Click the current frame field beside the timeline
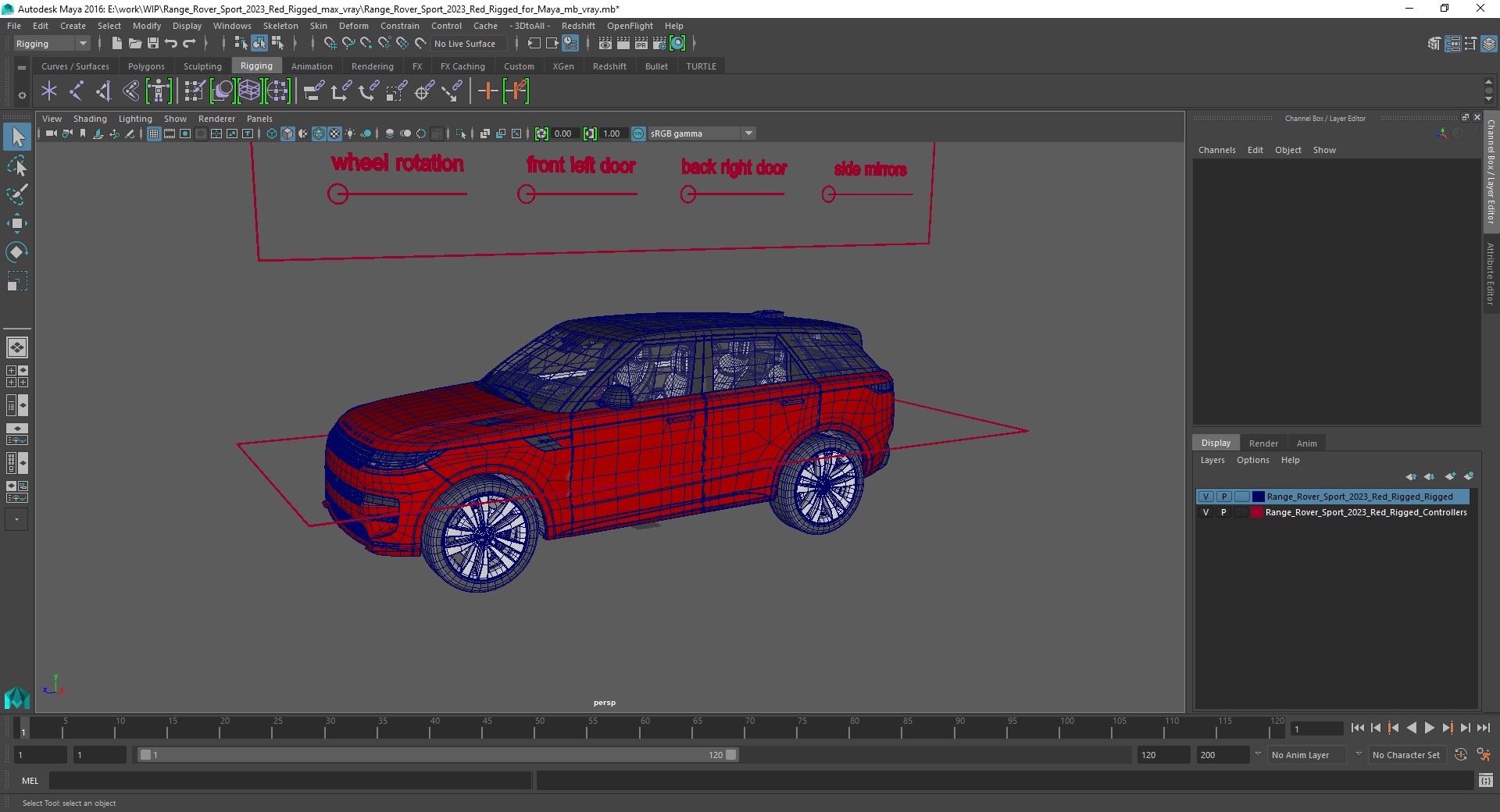Viewport: 1500px width, 812px height. (1316, 728)
